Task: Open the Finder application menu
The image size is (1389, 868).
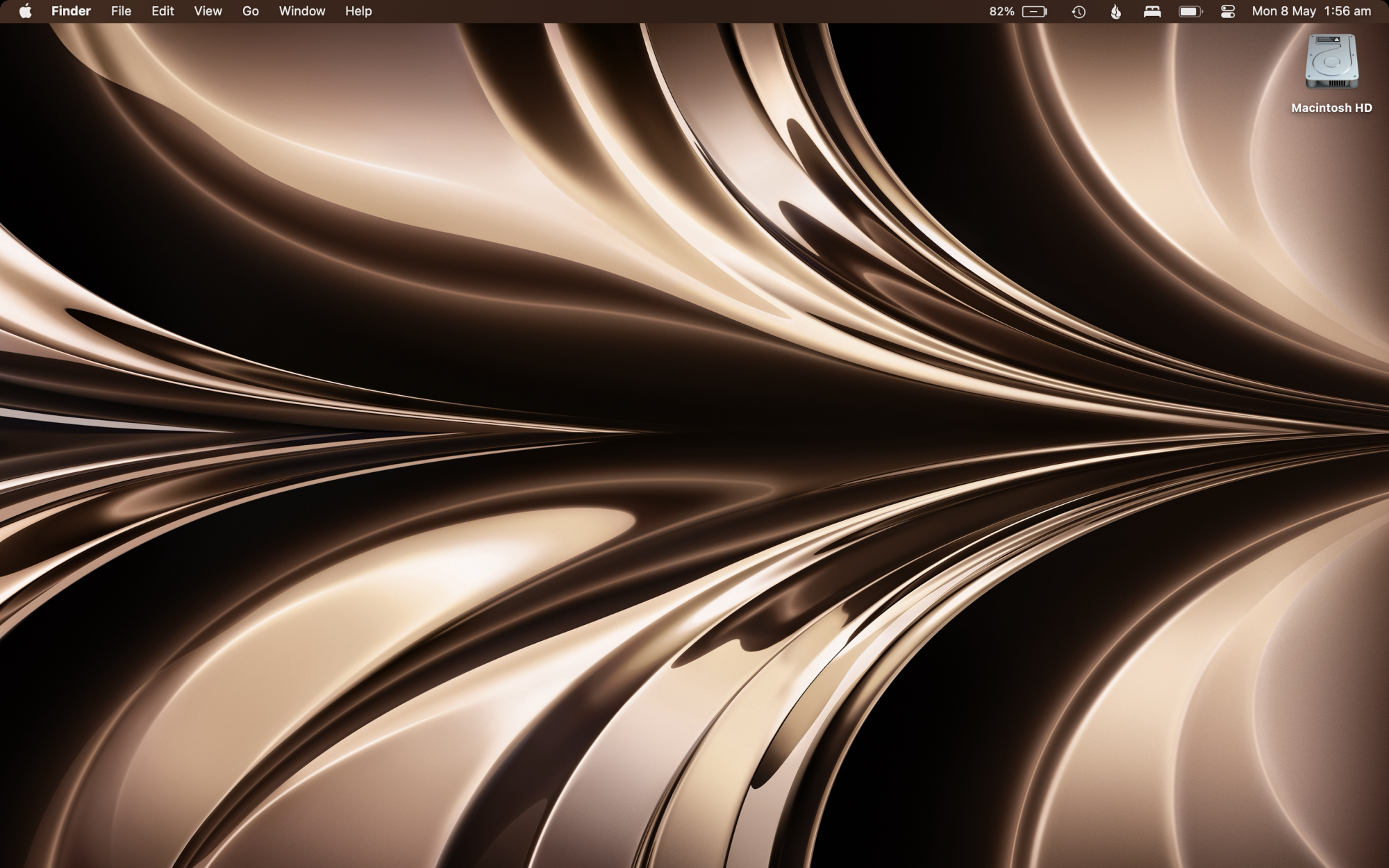Action: [71, 11]
